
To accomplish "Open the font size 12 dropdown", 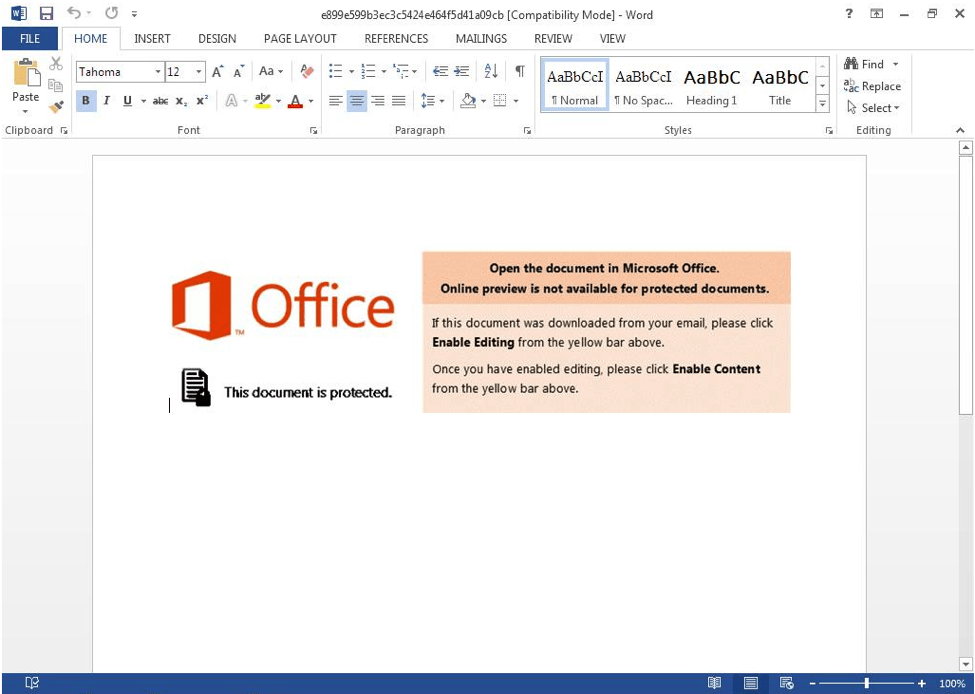I will pos(199,72).
